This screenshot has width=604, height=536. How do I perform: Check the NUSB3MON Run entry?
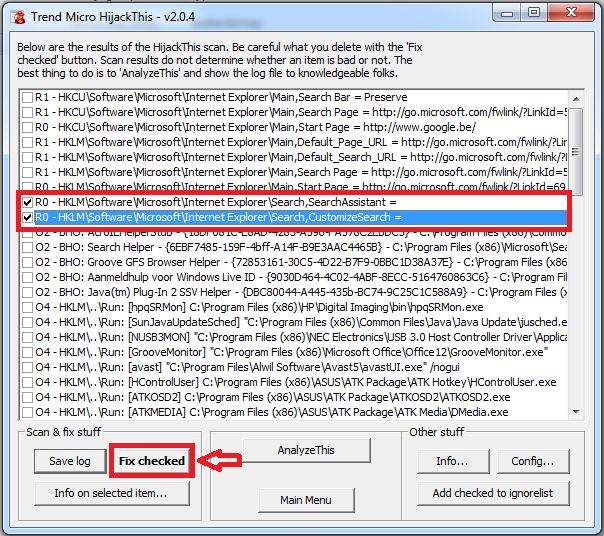27,338
